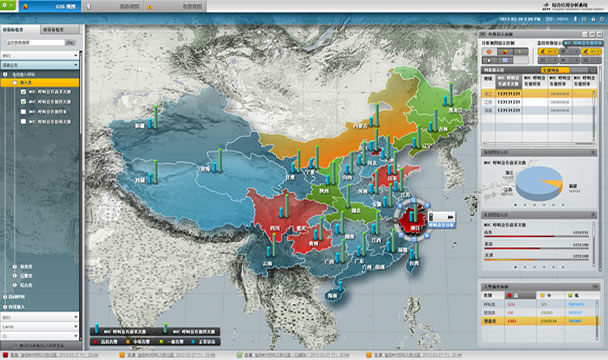The width and height of the screenshot is (608, 360).
Task: Click the first yellow pen indicator button
Action: [x=548, y=52]
